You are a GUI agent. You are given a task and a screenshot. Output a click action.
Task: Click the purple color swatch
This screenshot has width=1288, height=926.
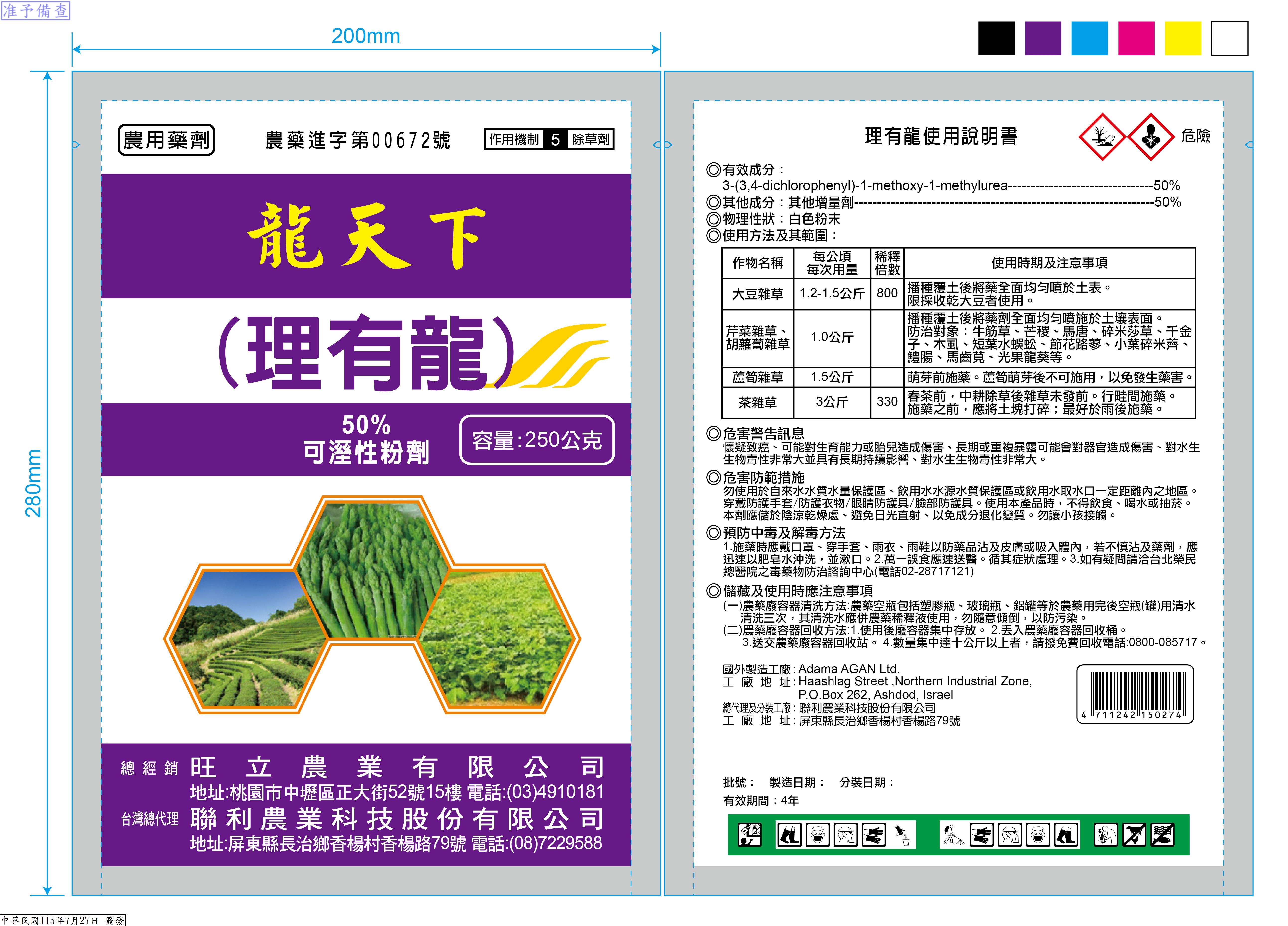[x=1043, y=38]
